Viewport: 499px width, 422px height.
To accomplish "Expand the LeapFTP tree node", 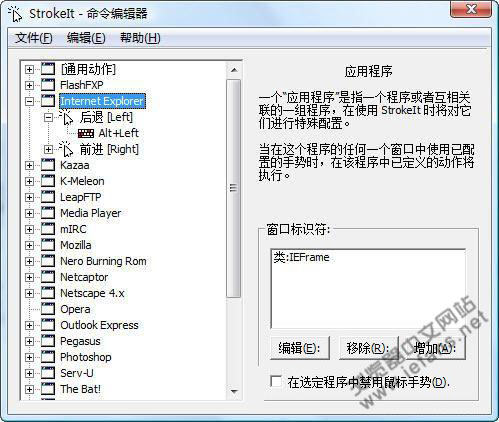I will pyautogui.click(x=29, y=197).
